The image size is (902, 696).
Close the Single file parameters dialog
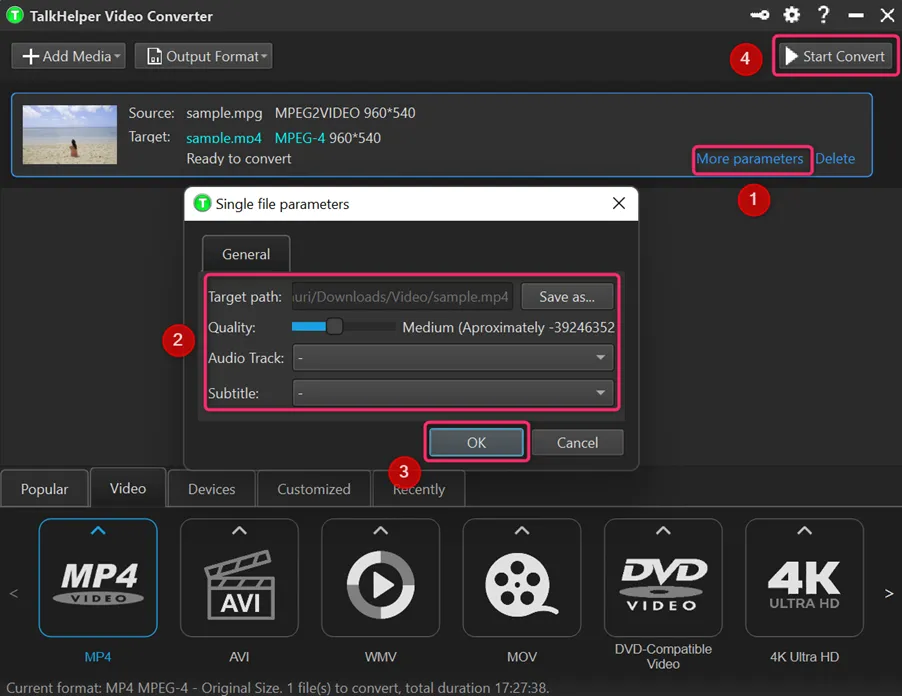click(619, 203)
